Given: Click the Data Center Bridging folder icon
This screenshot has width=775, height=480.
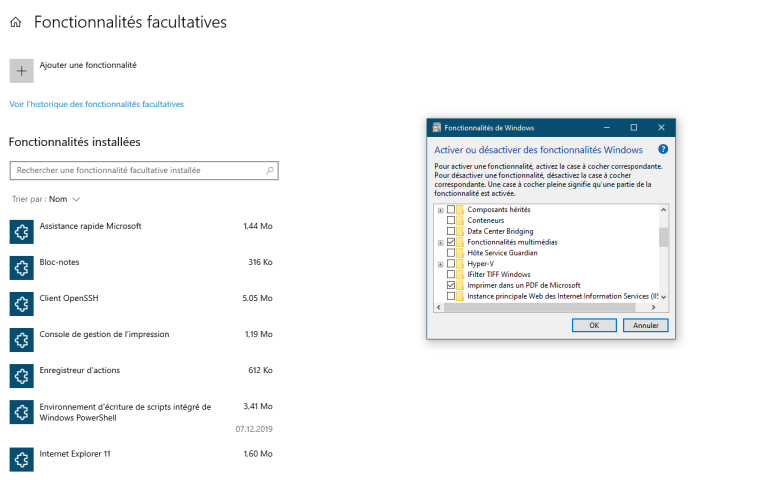Looking at the screenshot, I should 460,231.
